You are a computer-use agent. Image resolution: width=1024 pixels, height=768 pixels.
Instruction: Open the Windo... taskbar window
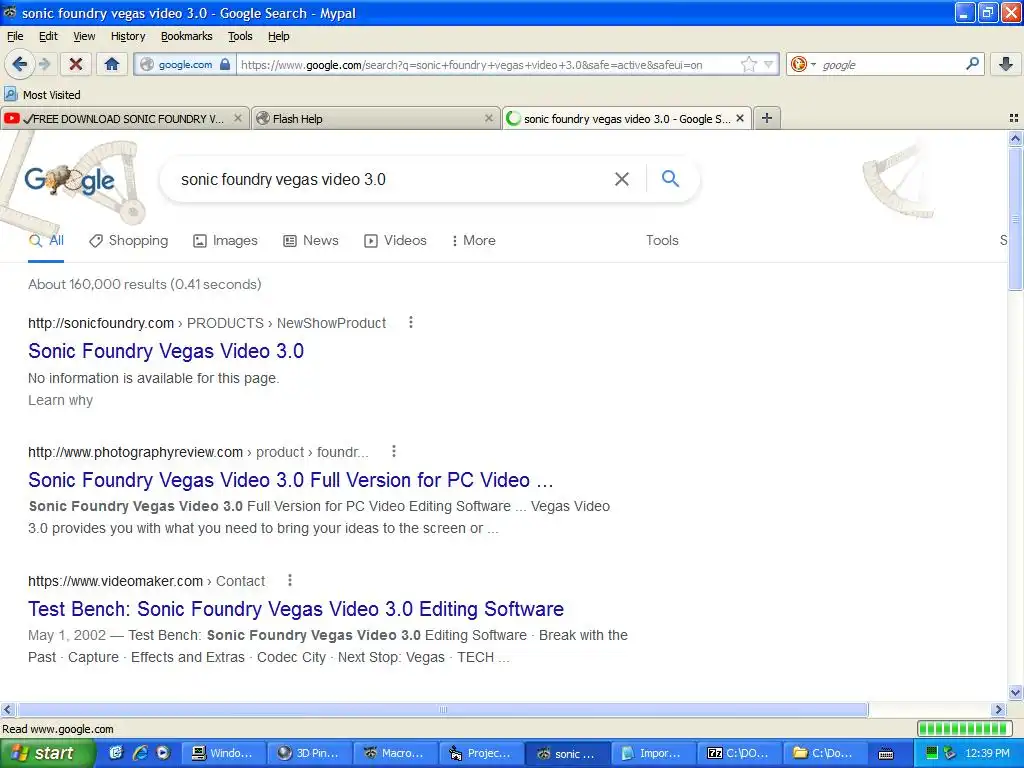pos(224,753)
